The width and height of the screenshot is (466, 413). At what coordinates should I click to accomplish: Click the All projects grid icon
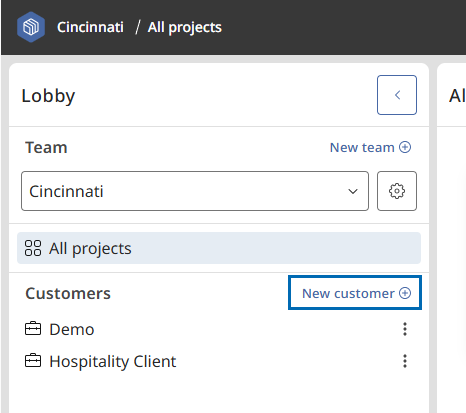(33, 248)
